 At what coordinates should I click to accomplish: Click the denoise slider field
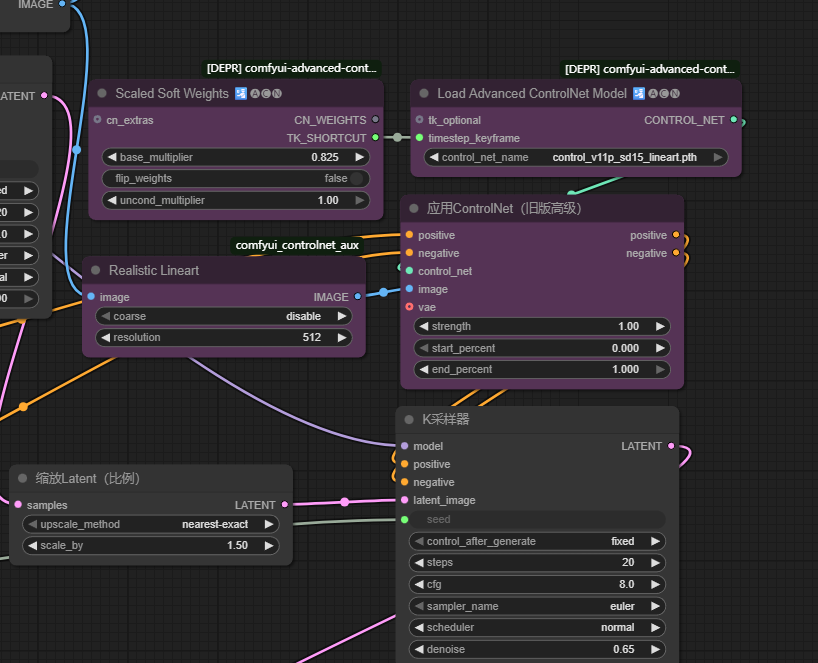(x=537, y=649)
